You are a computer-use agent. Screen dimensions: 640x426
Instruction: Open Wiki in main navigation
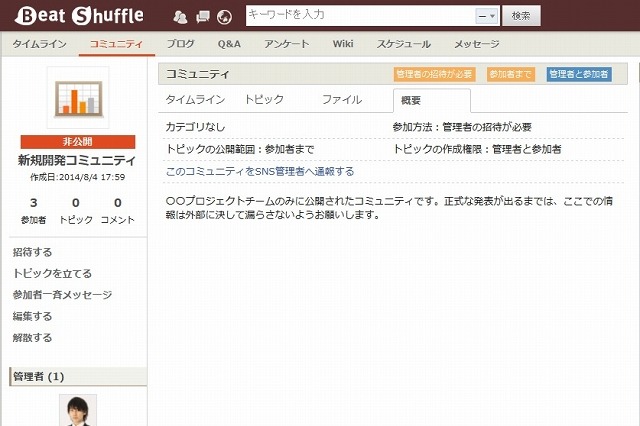coord(343,44)
